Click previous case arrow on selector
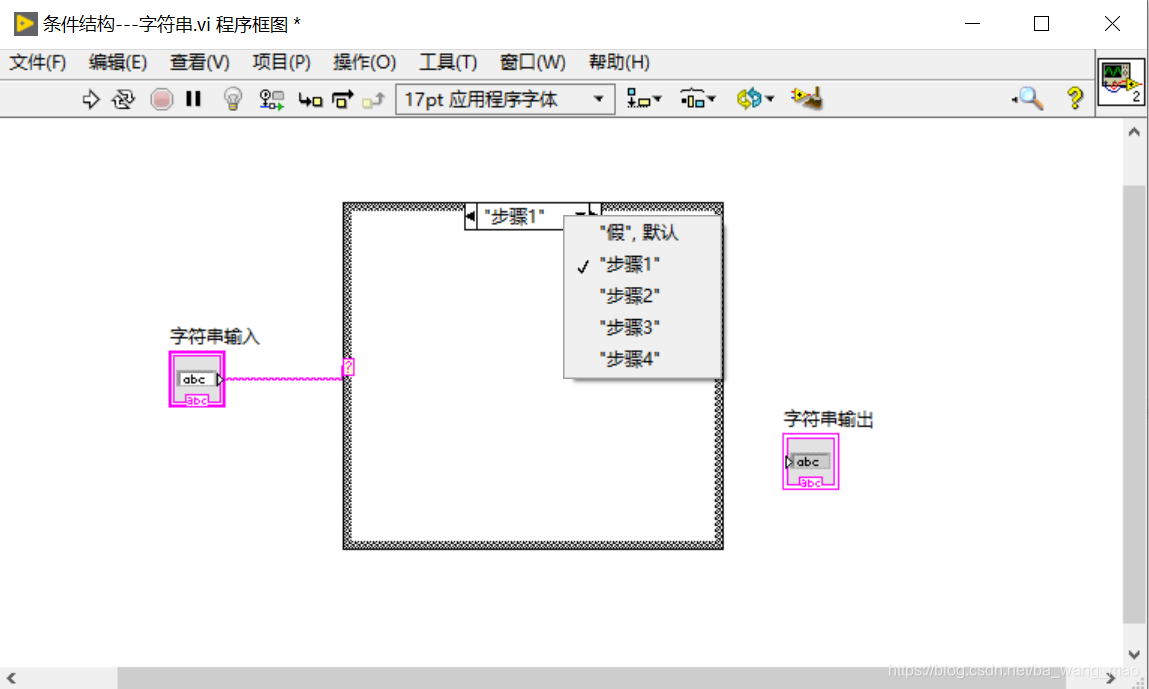Image resolution: width=1149 pixels, height=689 pixels. (x=470, y=216)
